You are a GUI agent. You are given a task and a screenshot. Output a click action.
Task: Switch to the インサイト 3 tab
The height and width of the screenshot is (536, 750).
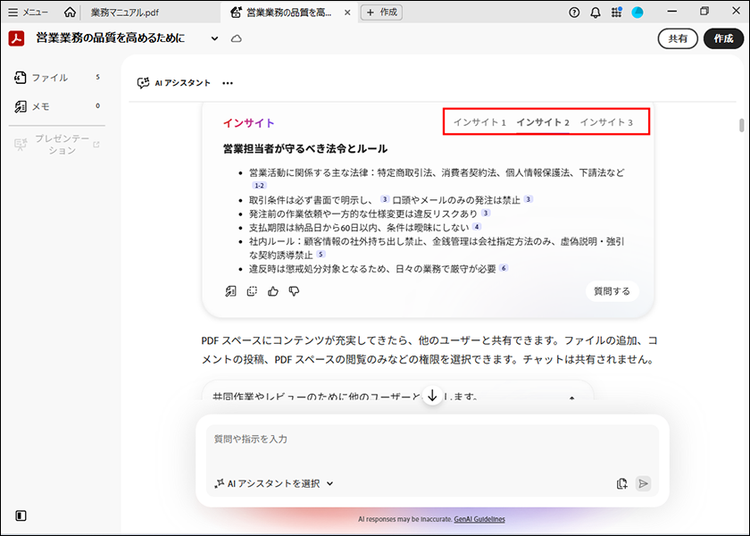(606, 122)
